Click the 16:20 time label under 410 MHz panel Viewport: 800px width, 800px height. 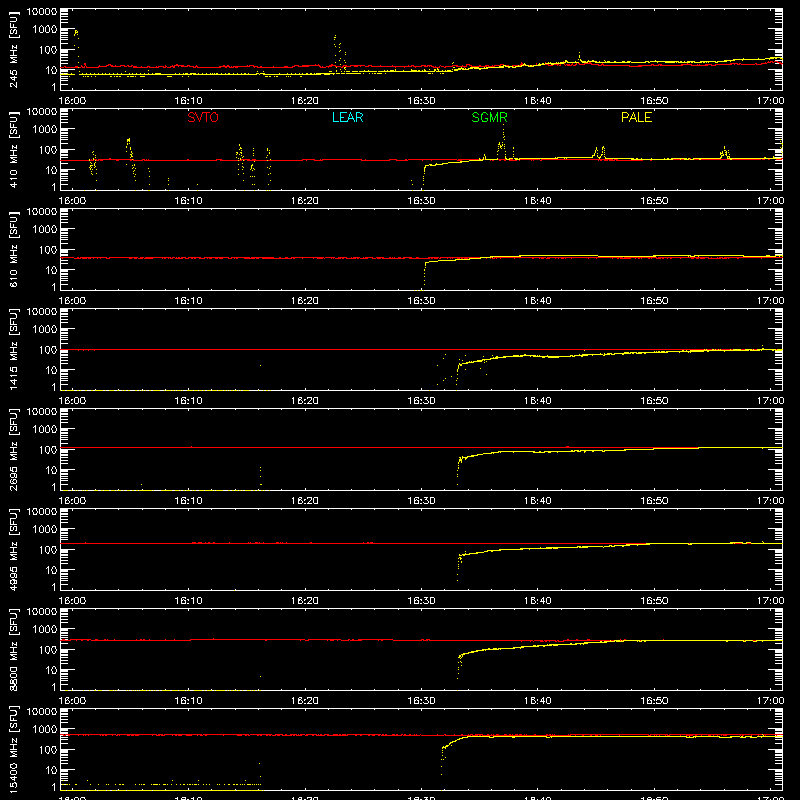pos(305,201)
